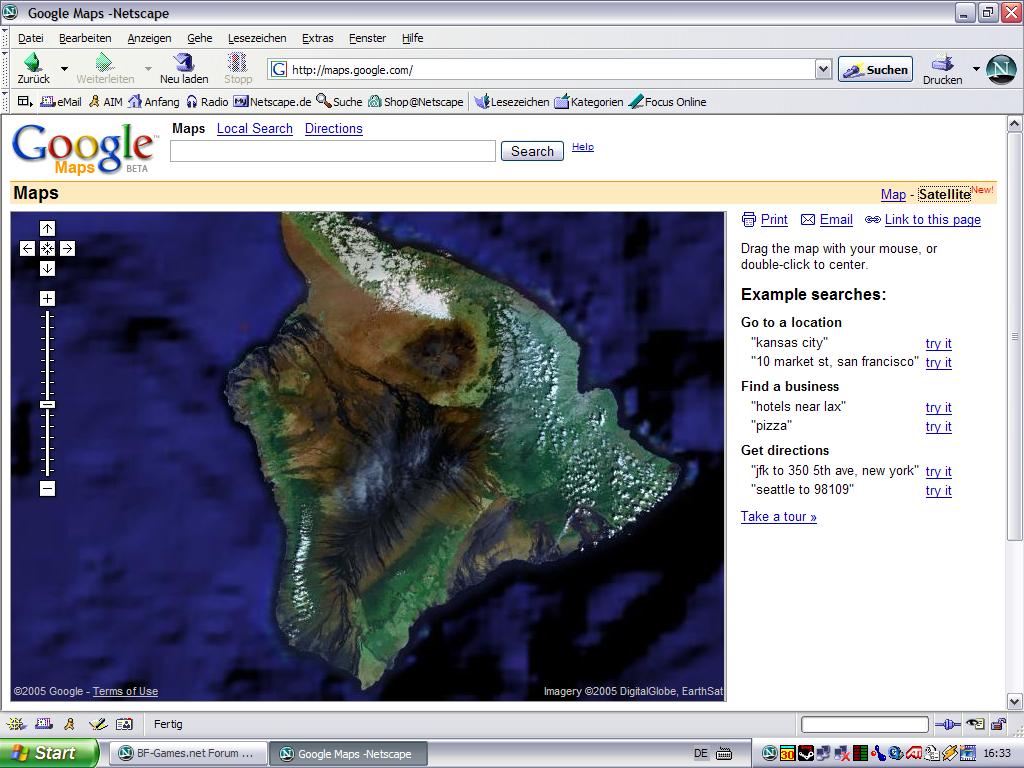
Task: Try the "kansas city" example
Action: click(x=938, y=344)
